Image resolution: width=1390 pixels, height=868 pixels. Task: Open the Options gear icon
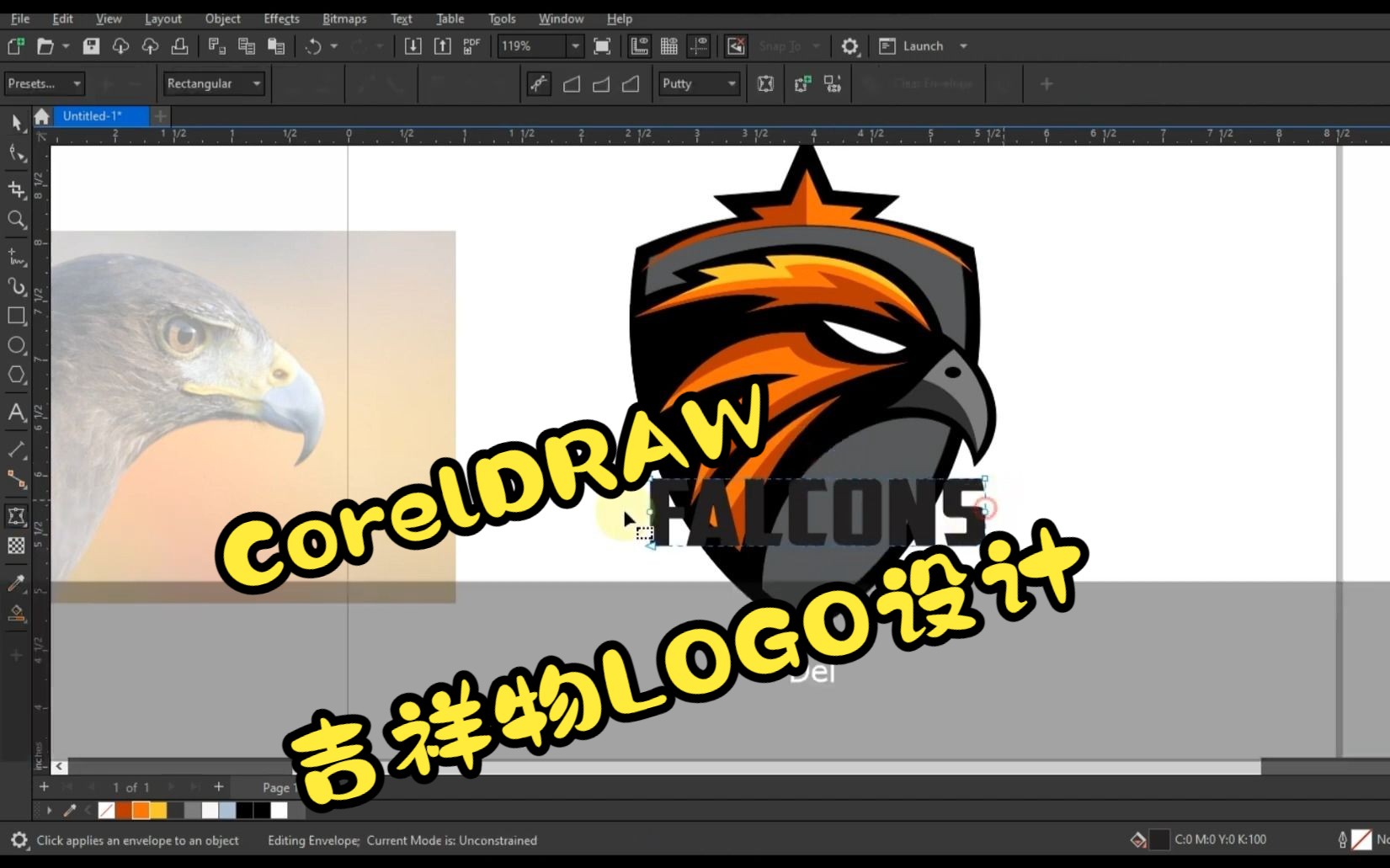(849, 46)
